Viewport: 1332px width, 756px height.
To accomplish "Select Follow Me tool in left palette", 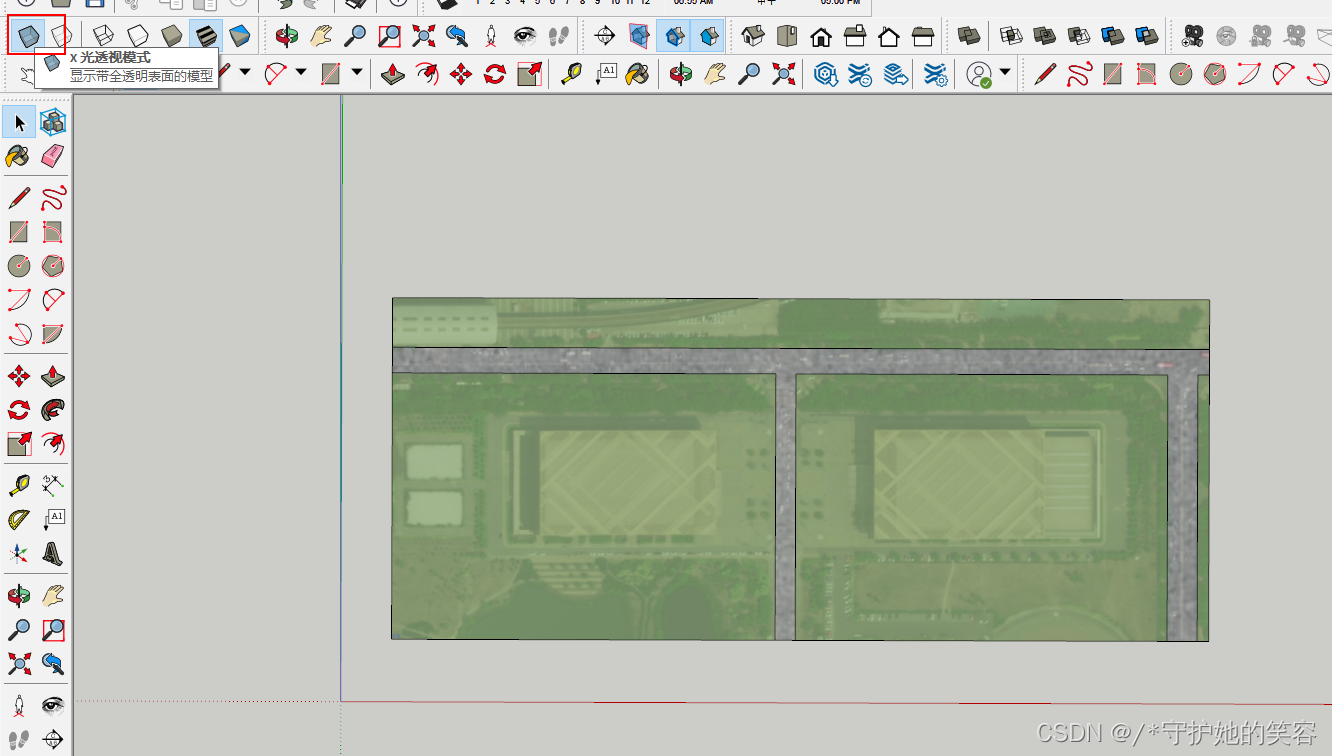I will 53,409.
